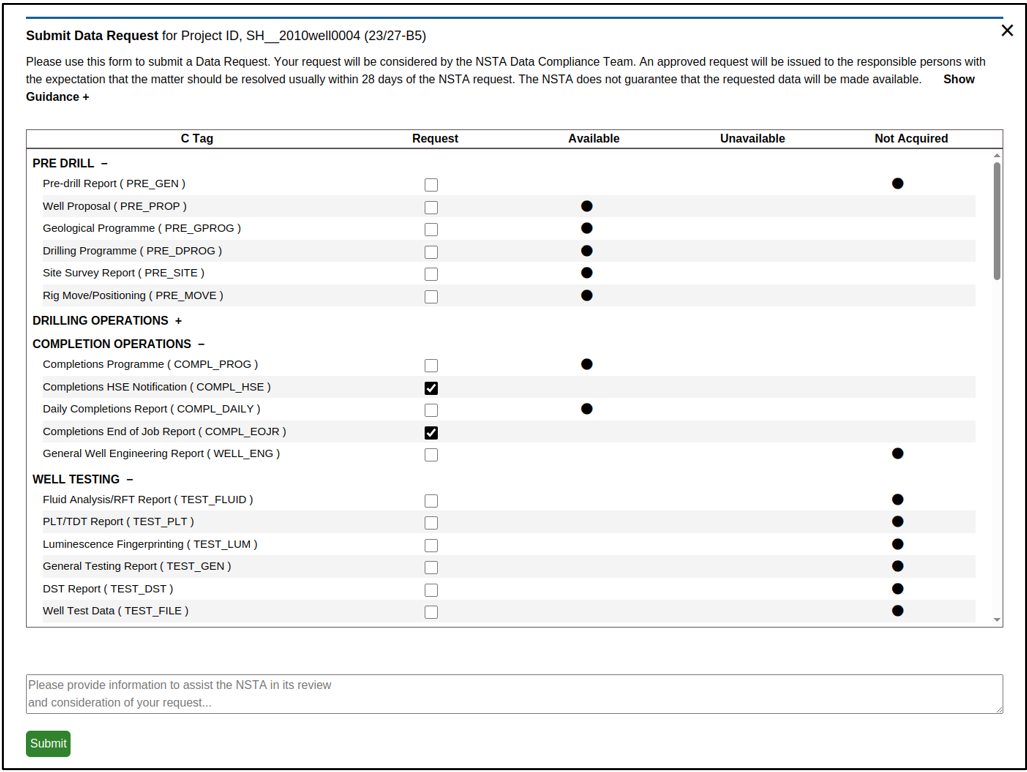This screenshot has width=1027, height=772.
Task: Click Available dot for Well Proposal
Action: click(x=587, y=206)
